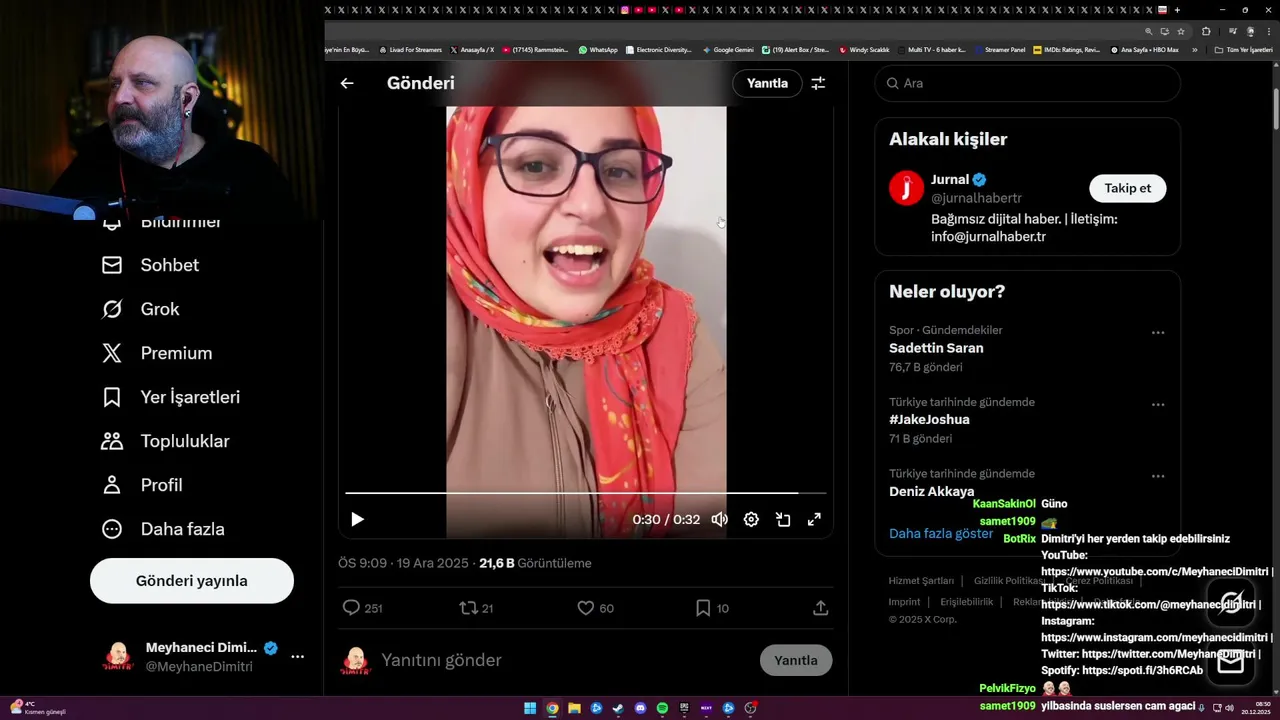
Task: Click the 21,6 B Görüntüleme view count
Action: click(535, 563)
